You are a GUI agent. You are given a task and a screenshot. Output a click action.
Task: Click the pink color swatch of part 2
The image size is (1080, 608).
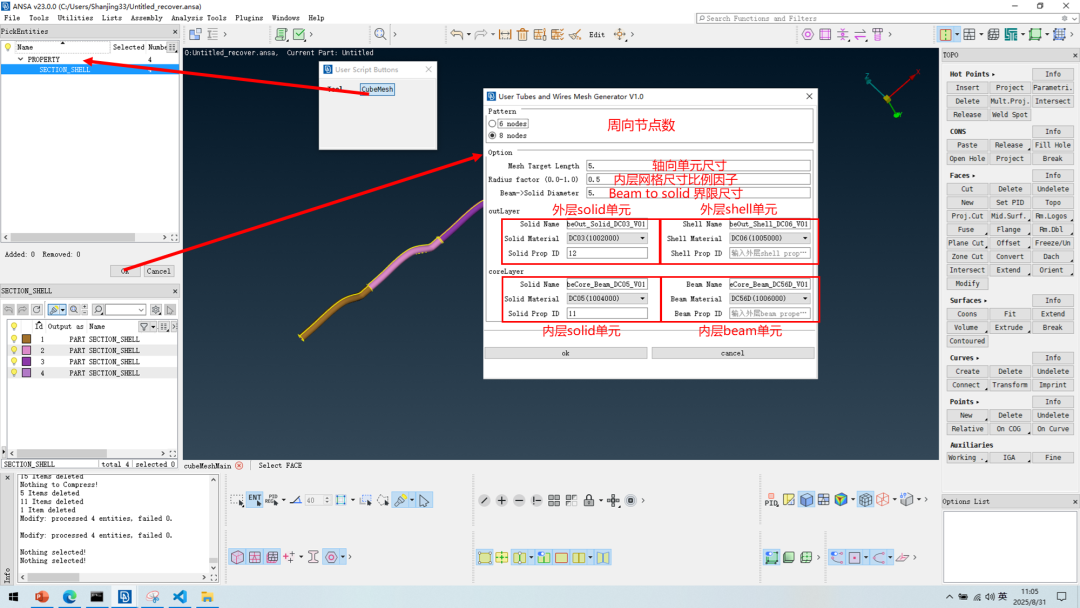[26, 351]
